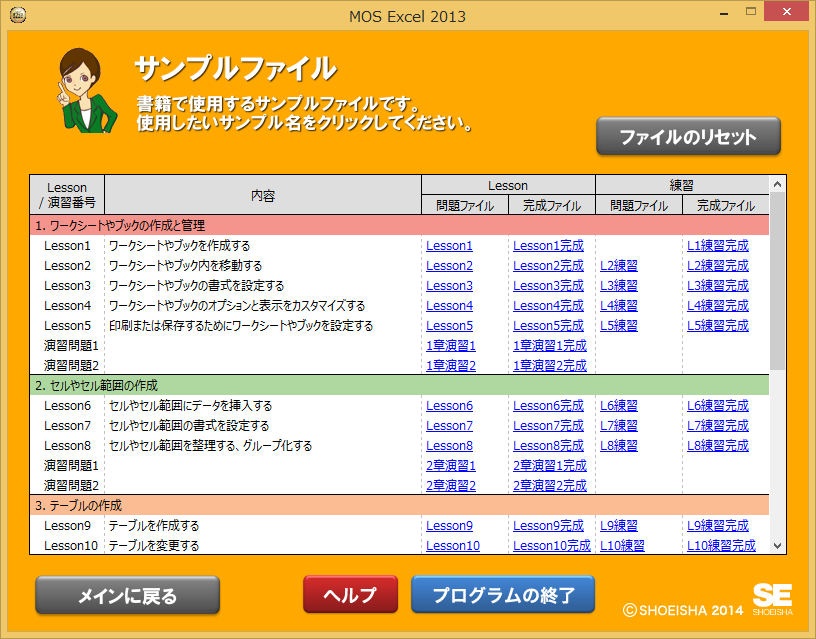Open the 2章演習2完成 link

[550, 486]
